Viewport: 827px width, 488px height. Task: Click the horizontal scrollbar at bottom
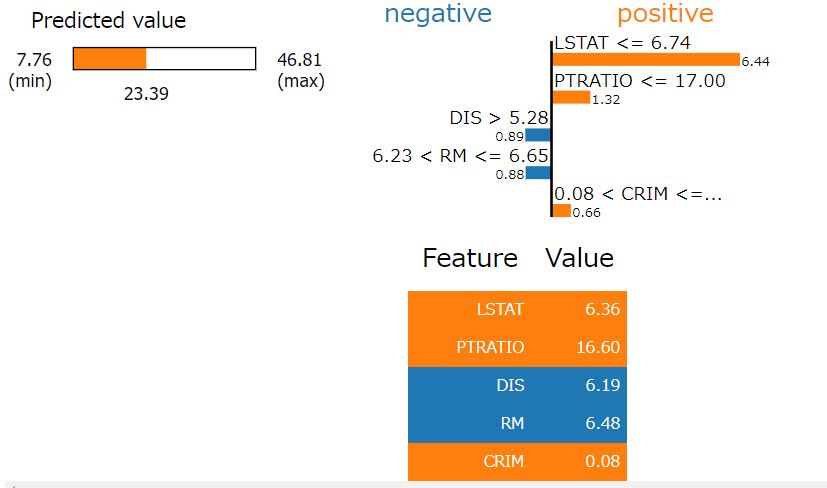(414, 484)
